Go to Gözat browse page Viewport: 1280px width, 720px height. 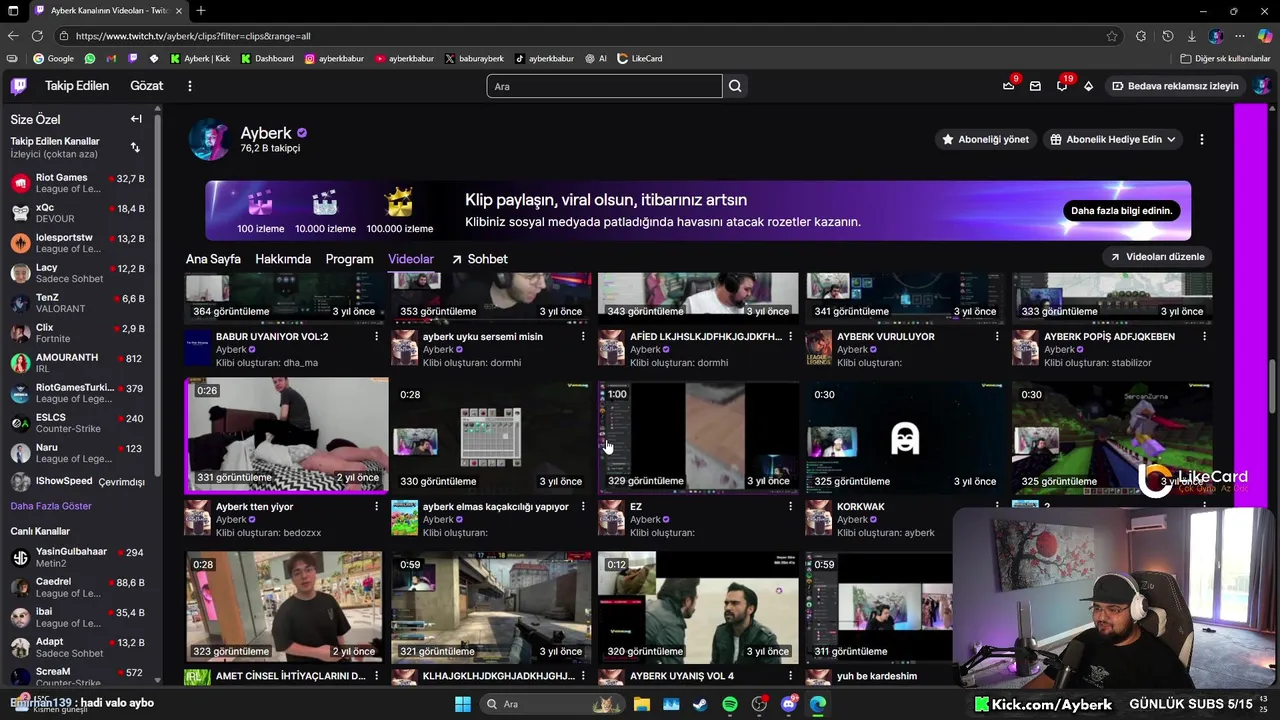click(x=146, y=86)
